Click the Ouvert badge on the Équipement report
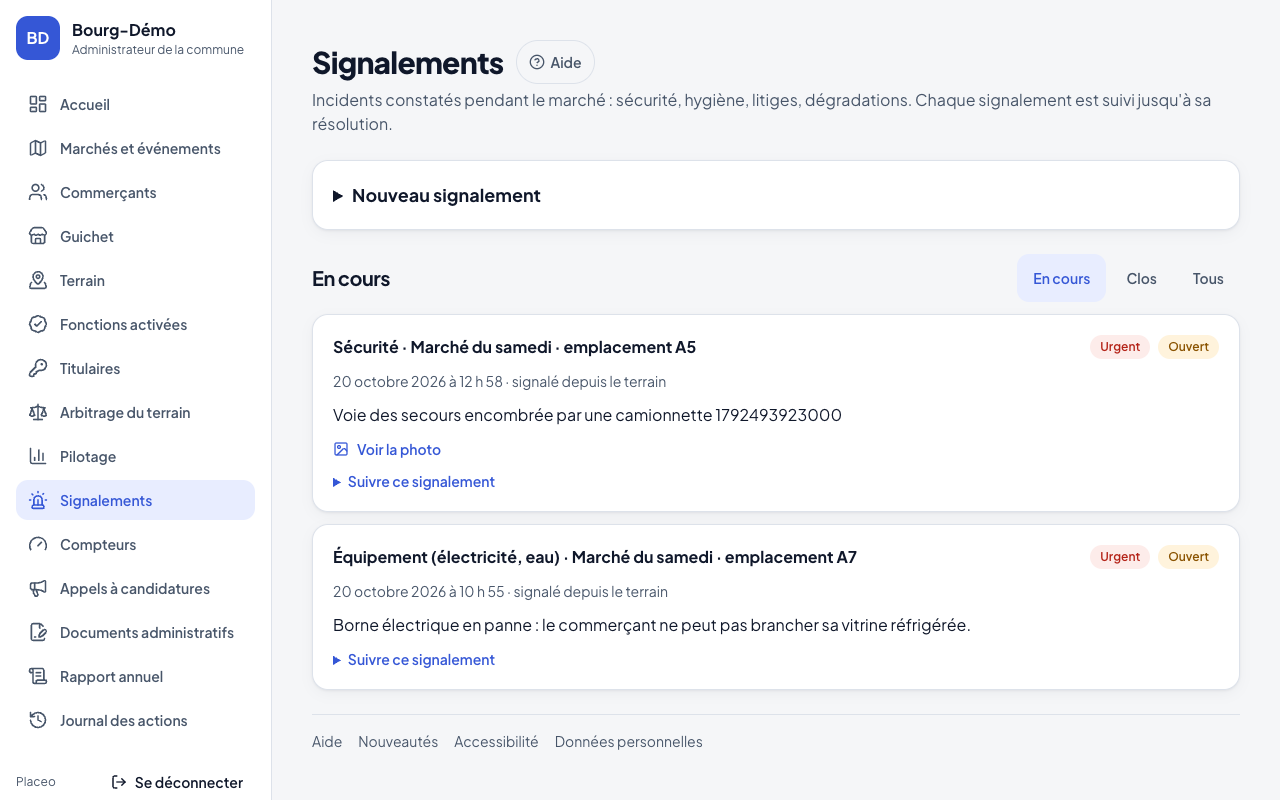Viewport: 1280px width, 800px height. coord(1188,557)
